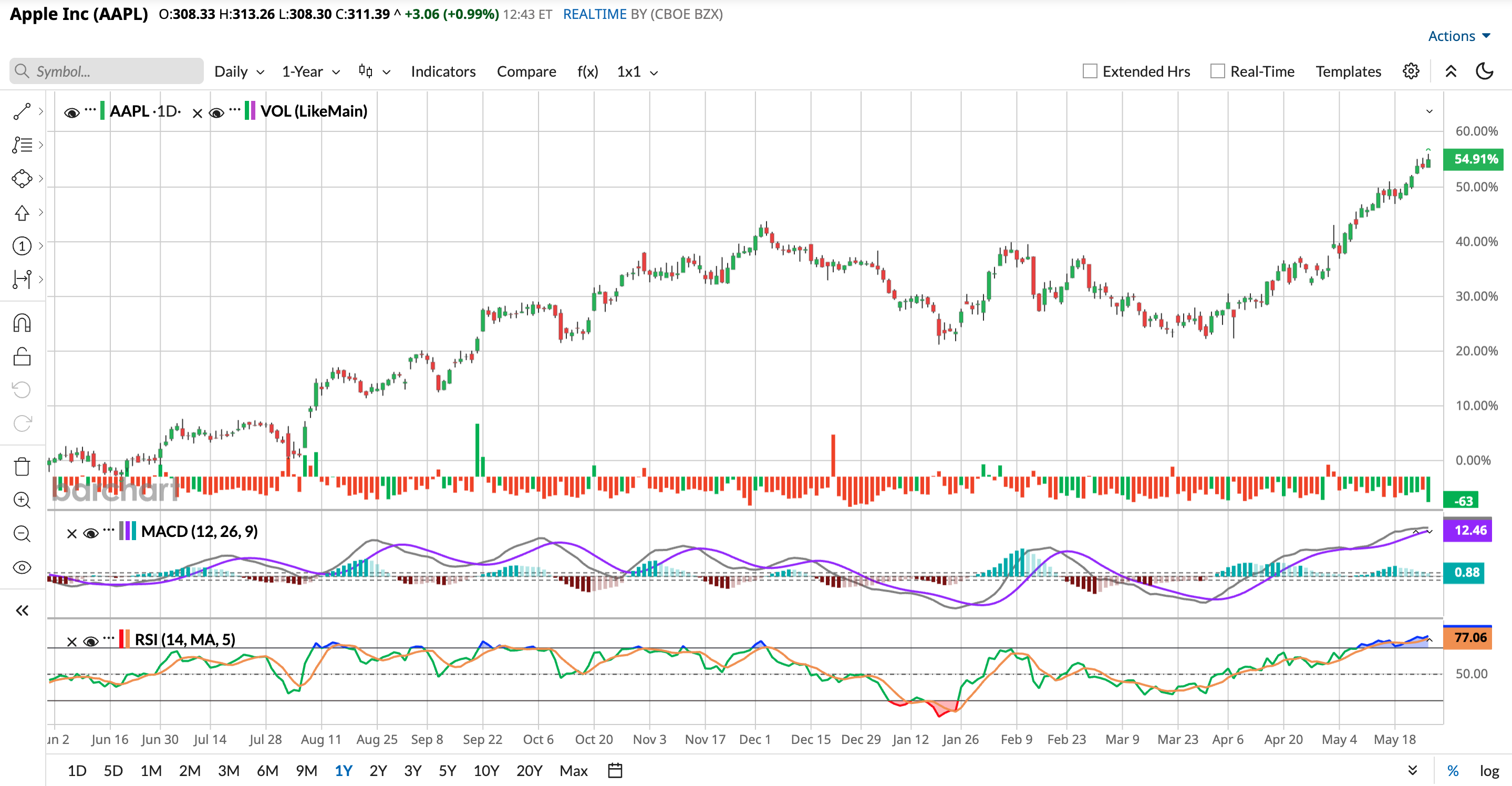Expand the Actions dropdown menu
Image resolution: width=1512 pixels, height=786 pixels.
coord(1459,36)
